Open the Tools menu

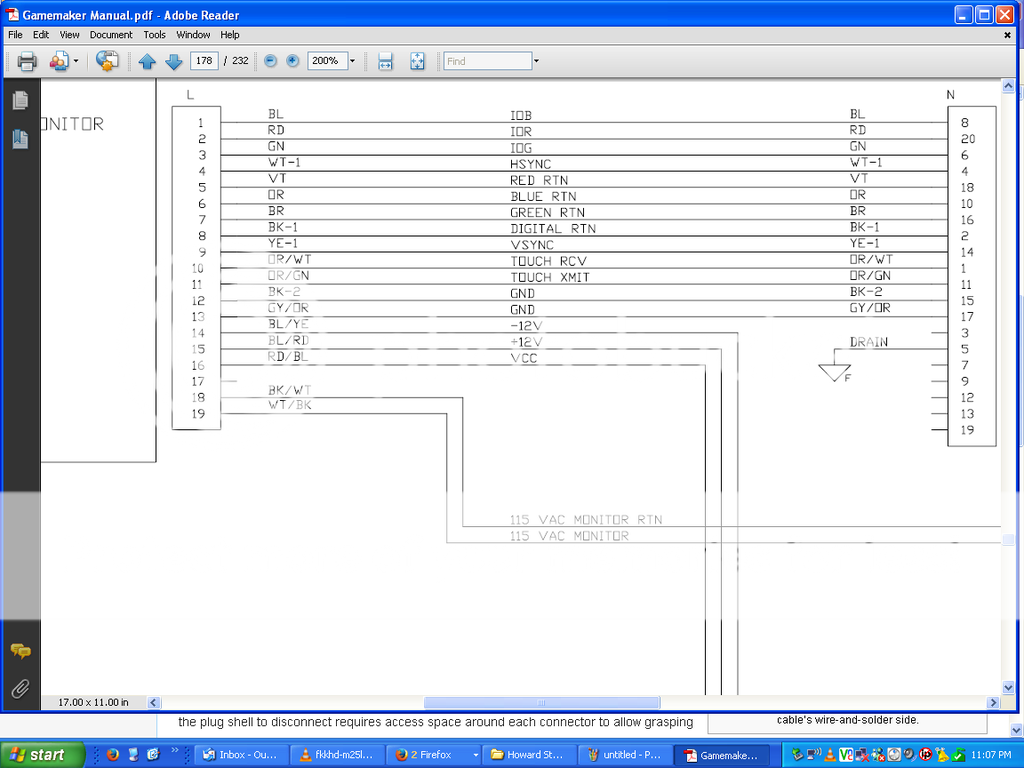click(x=154, y=34)
